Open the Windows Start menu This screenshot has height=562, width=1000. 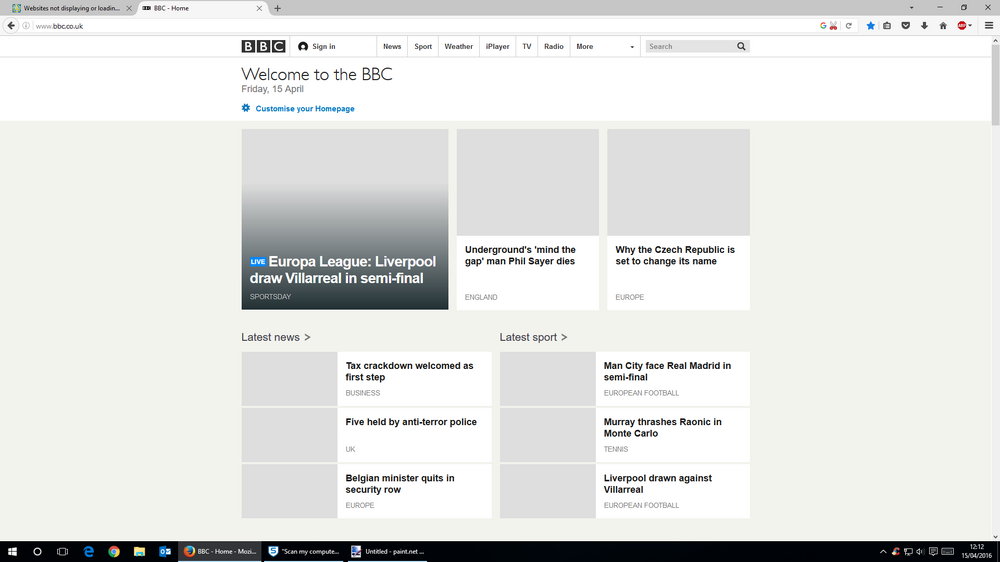(x=12, y=552)
